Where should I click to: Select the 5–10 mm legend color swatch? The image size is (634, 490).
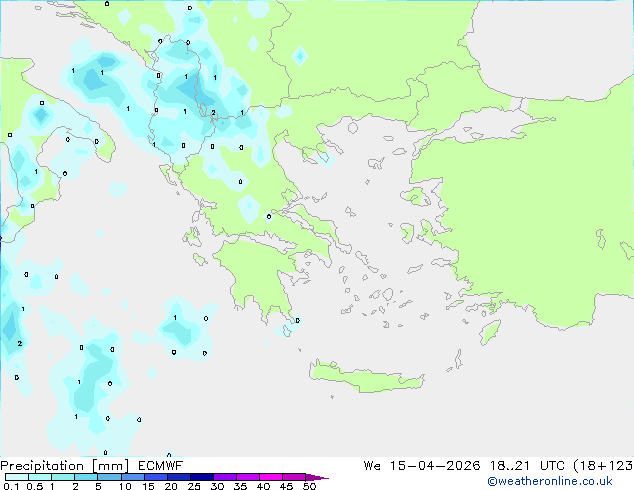pyautogui.click(x=109, y=477)
